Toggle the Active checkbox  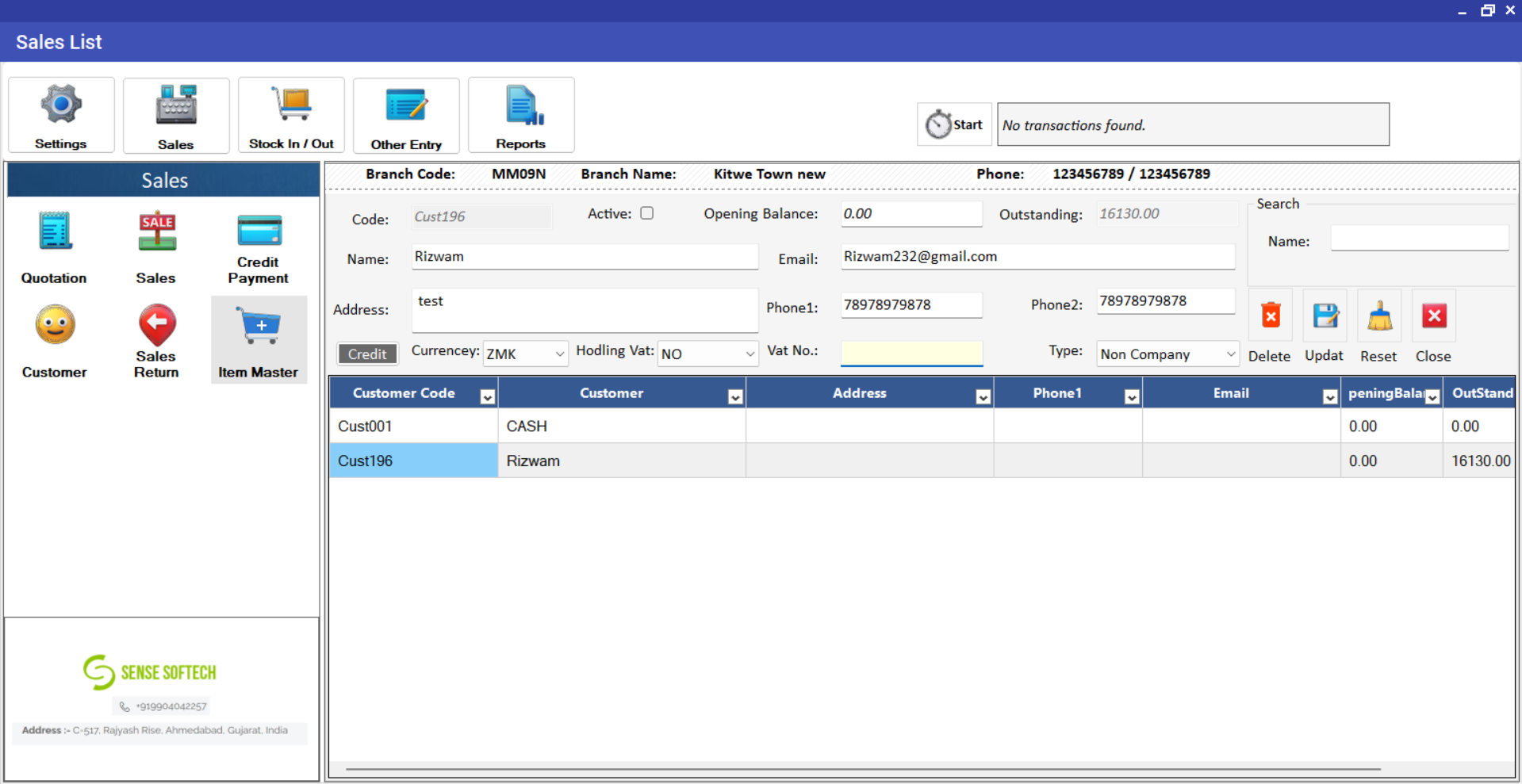[x=647, y=212]
